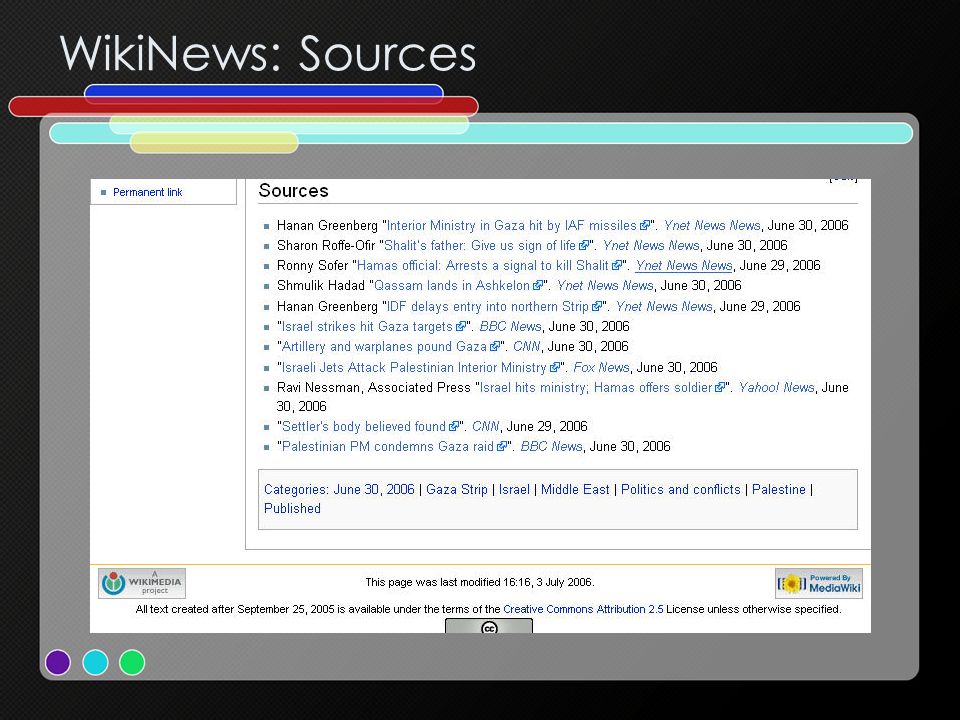
Task: Click Ynet News beside 'Qassam lands in Ashkelon'
Action: pos(605,285)
